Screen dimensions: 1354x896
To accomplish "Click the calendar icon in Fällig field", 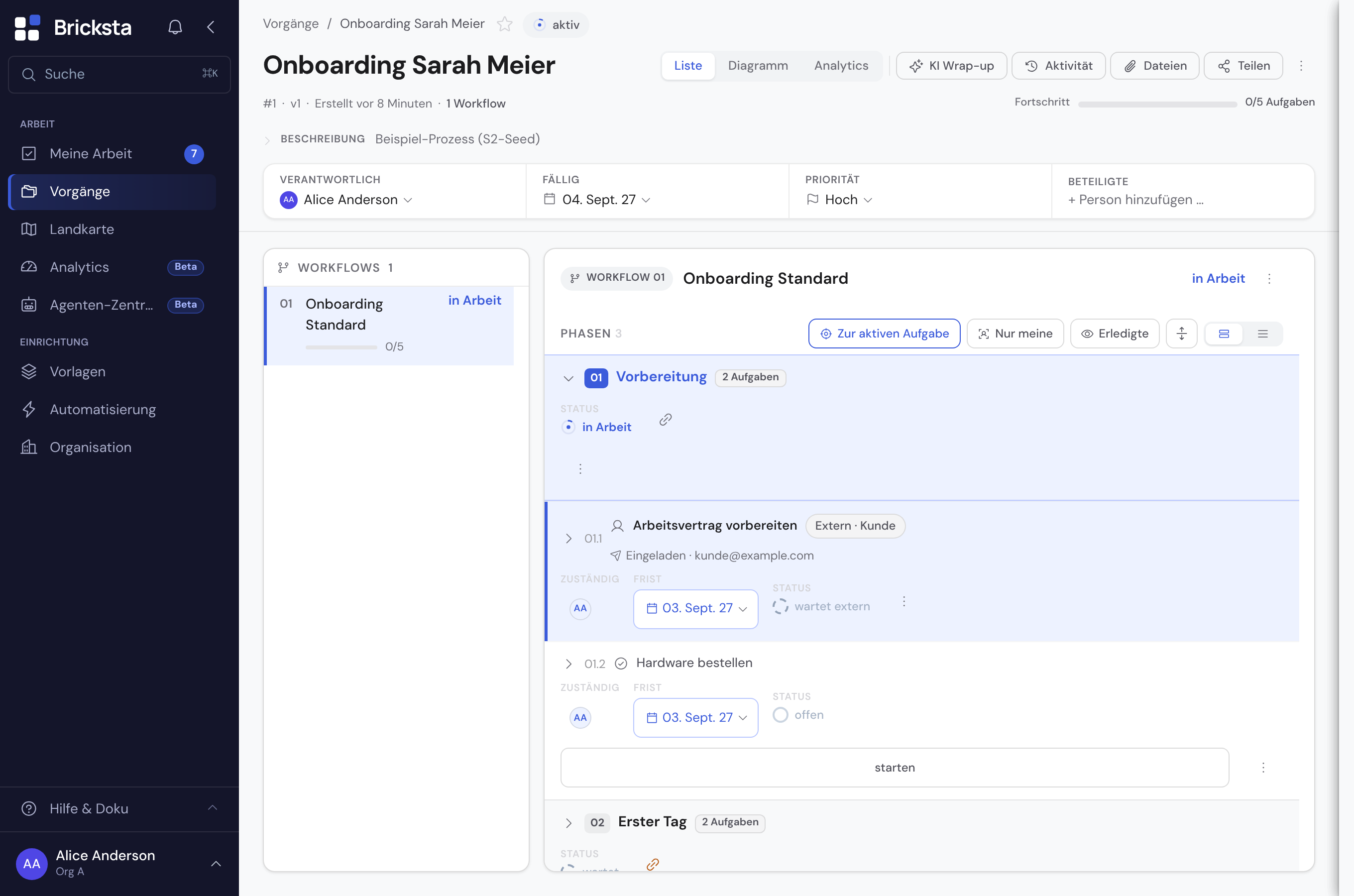I will [549, 199].
